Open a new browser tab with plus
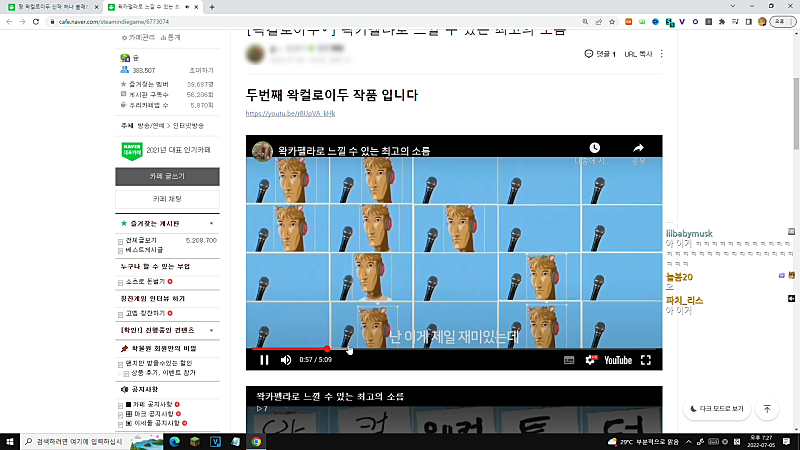This screenshot has width=800, height=450. coord(212,7)
